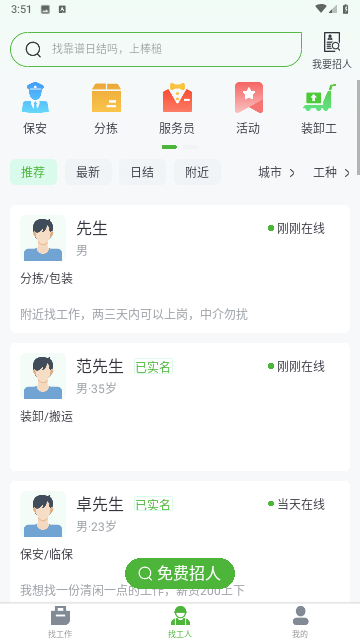The width and height of the screenshot is (360, 640).
Task: Switch to 找工人 bottom tab
Action: coord(180,622)
